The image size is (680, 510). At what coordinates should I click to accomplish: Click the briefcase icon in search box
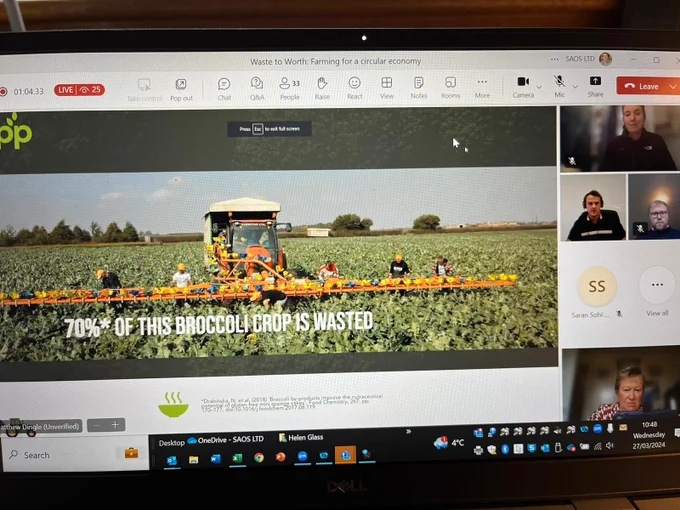[131, 453]
